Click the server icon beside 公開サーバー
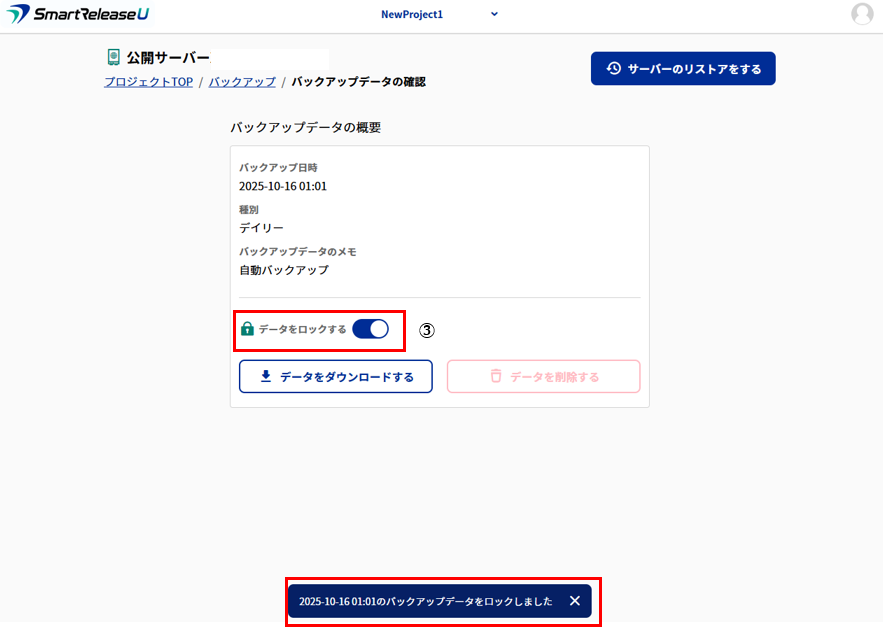Image resolution: width=883 pixels, height=633 pixels. click(x=113, y=57)
